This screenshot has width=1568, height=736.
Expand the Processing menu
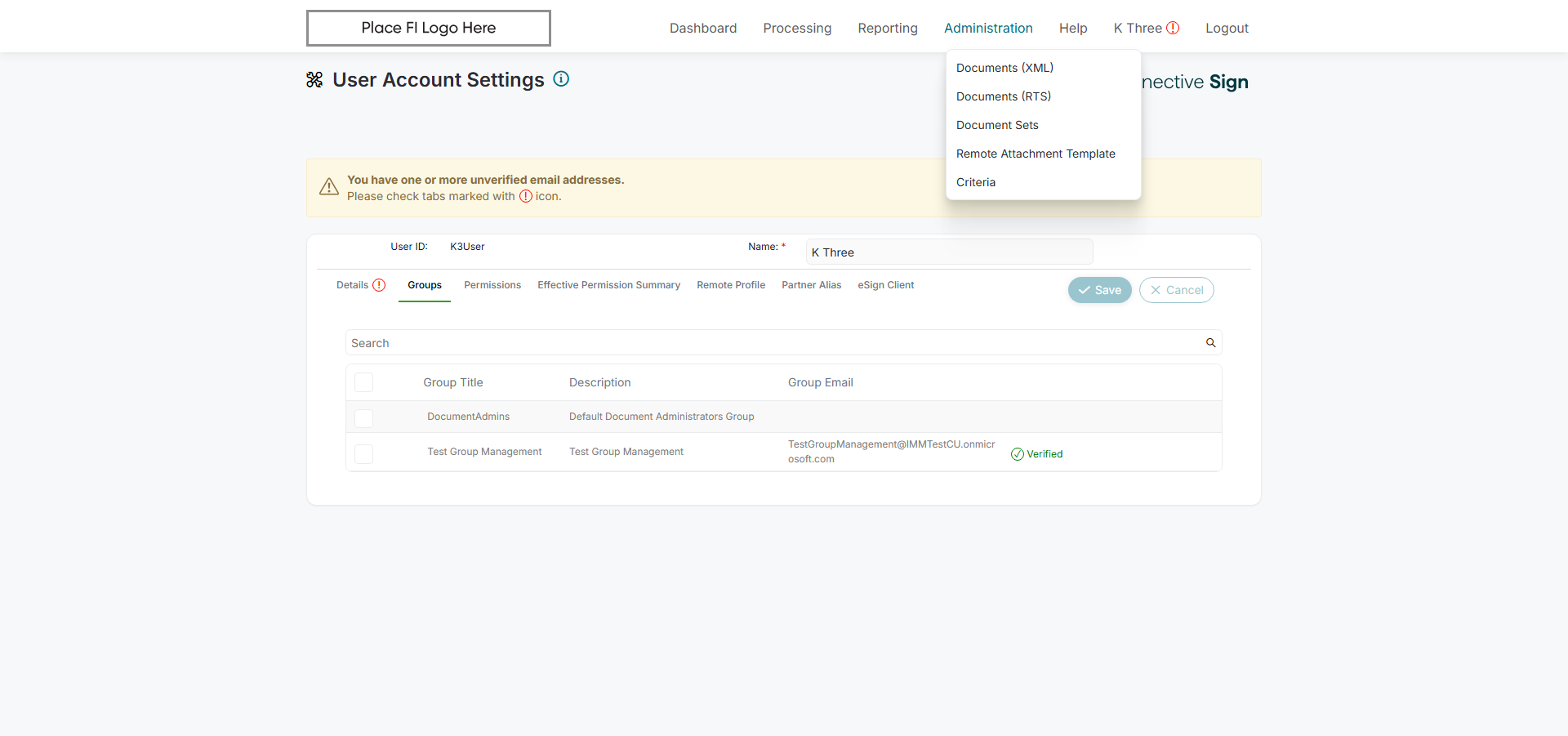(x=797, y=28)
